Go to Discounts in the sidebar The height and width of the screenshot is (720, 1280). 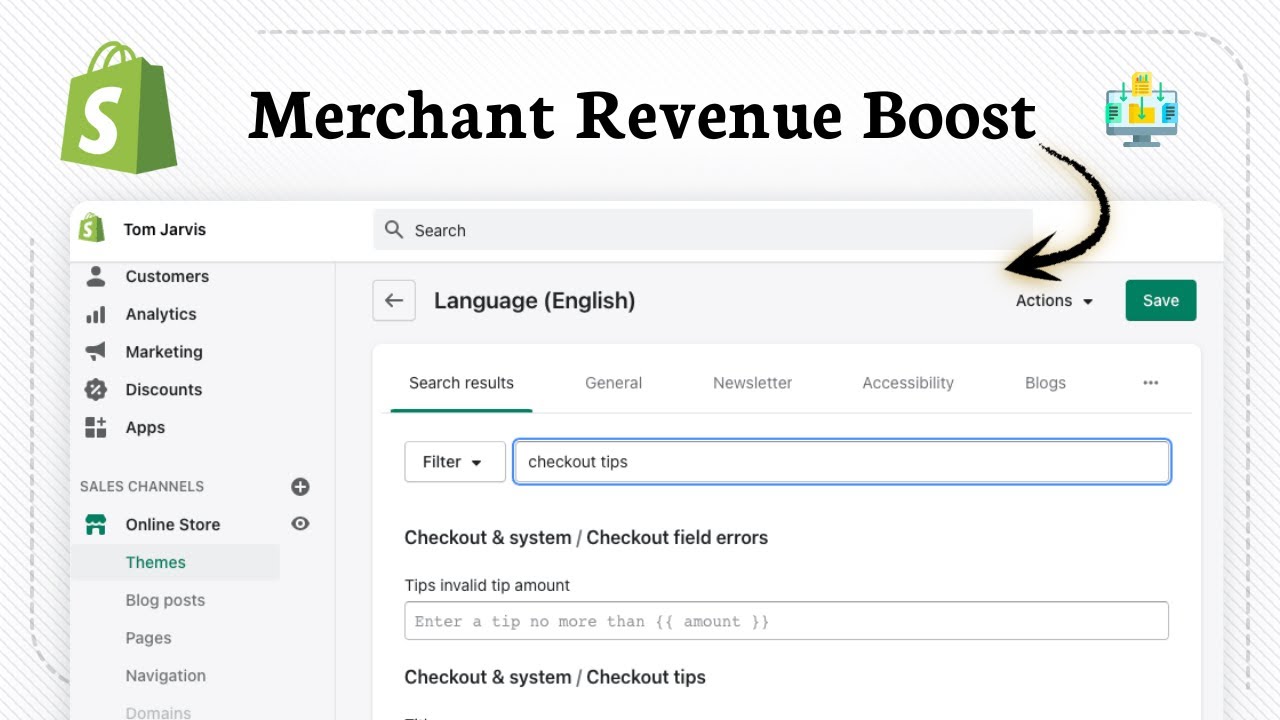click(164, 390)
